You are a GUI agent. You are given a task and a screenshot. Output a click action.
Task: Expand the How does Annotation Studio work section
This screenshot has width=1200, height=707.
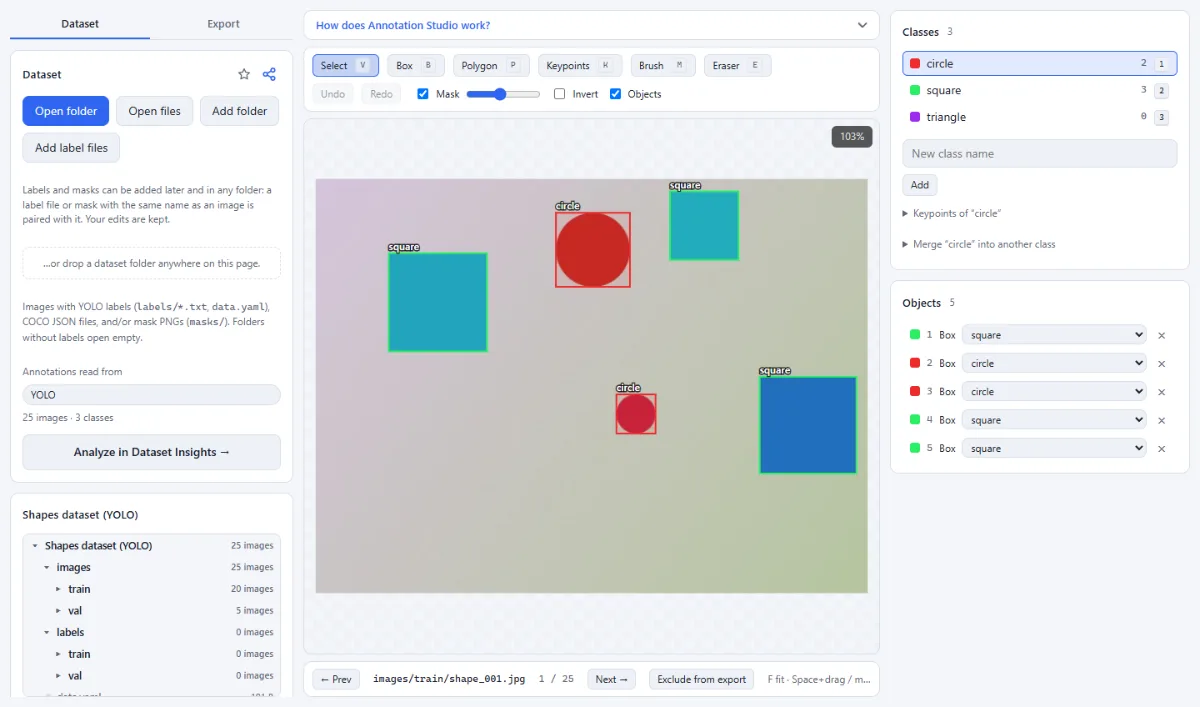pyautogui.click(x=591, y=25)
